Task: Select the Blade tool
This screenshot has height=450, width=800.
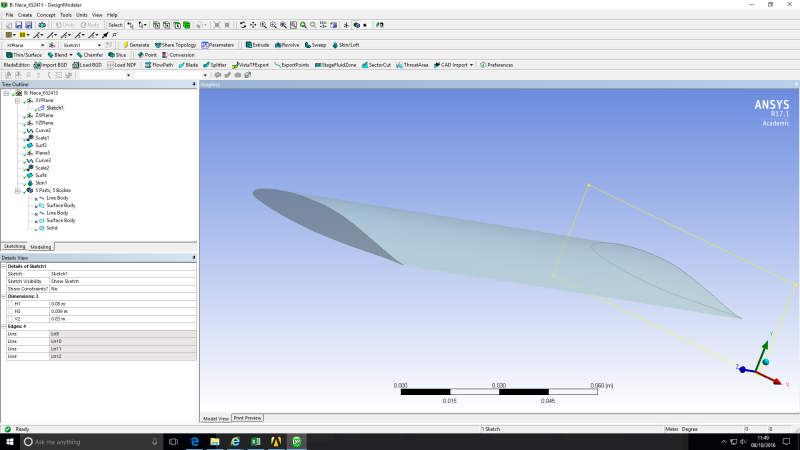Action: [x=188, y=65]
